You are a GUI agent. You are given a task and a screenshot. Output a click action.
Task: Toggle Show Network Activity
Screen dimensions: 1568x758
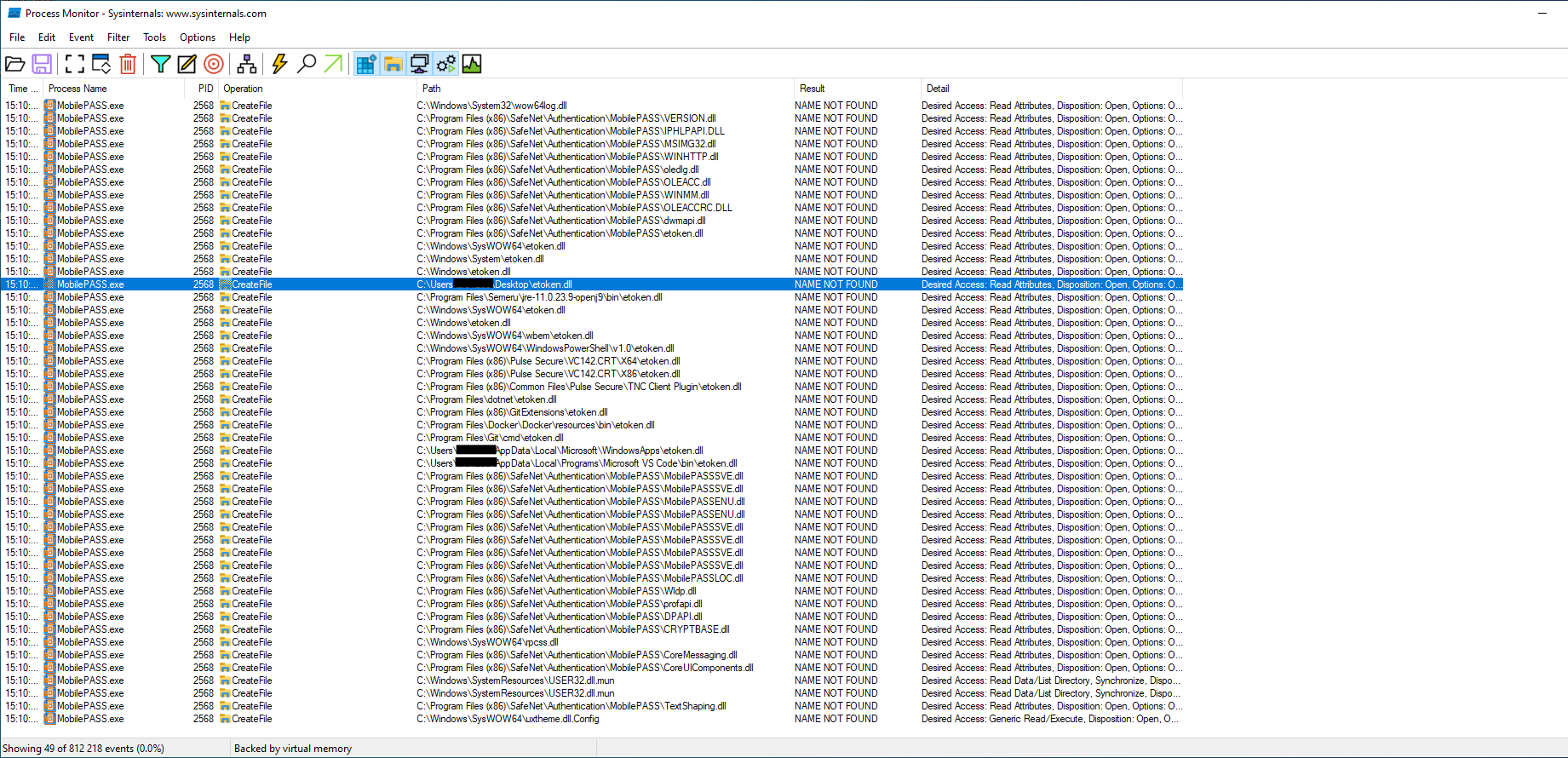(419, 64)
